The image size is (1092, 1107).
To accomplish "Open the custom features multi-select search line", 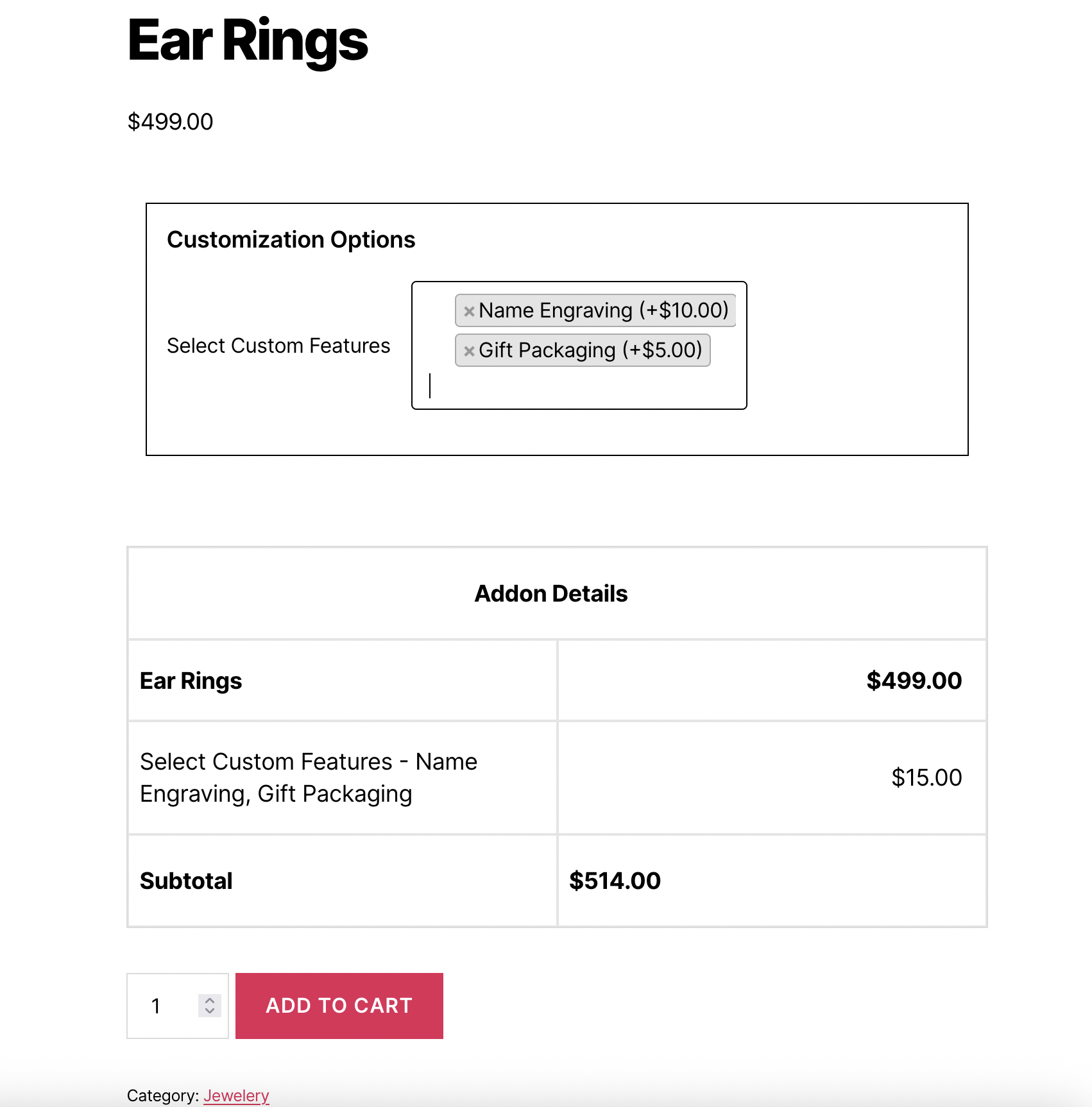I will tap(577, 387).
